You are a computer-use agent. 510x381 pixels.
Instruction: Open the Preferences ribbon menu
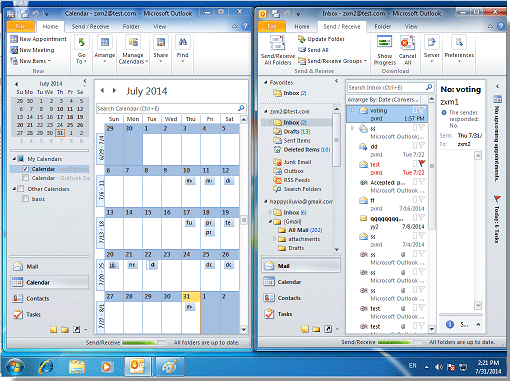[459, 50]
